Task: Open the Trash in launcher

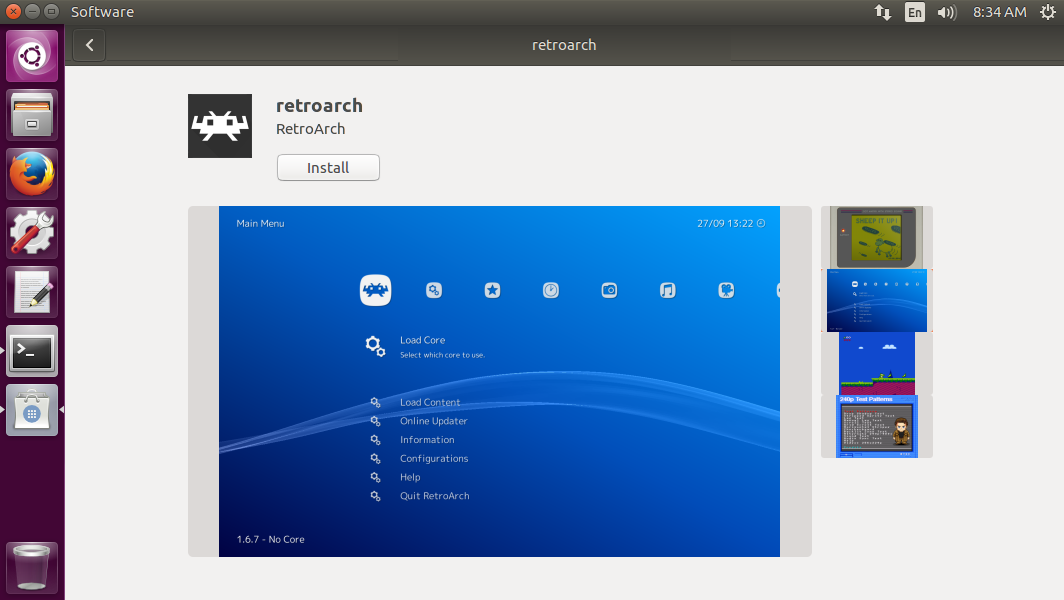Action: pyautogui.click(x=32, y=567)
